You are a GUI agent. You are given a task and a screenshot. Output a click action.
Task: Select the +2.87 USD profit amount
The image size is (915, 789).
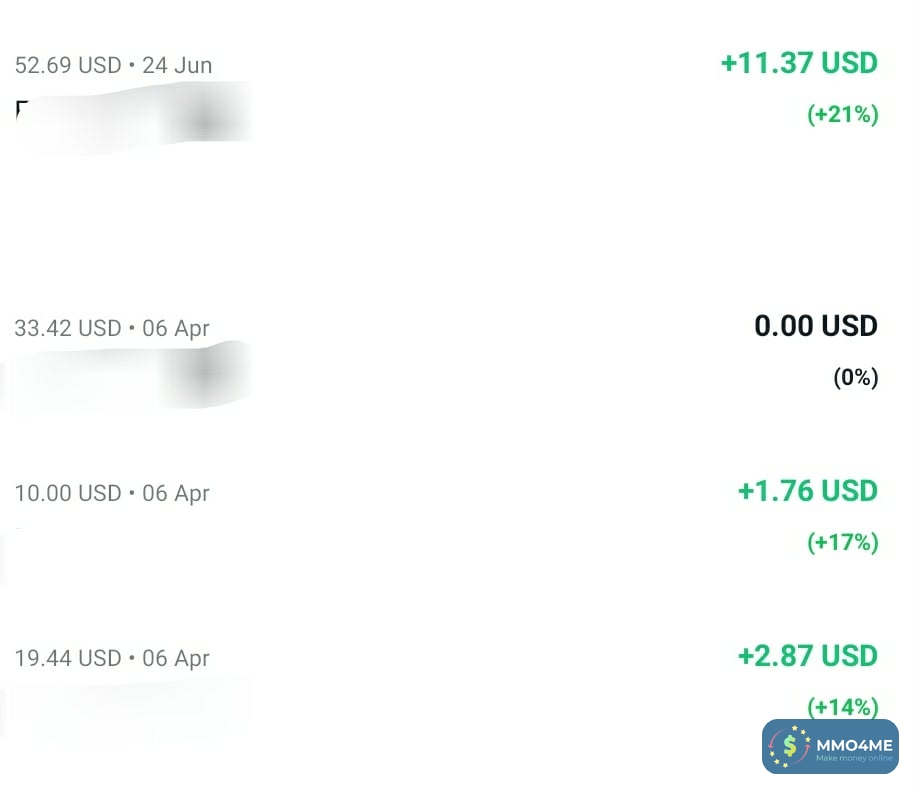coord(807,656)
